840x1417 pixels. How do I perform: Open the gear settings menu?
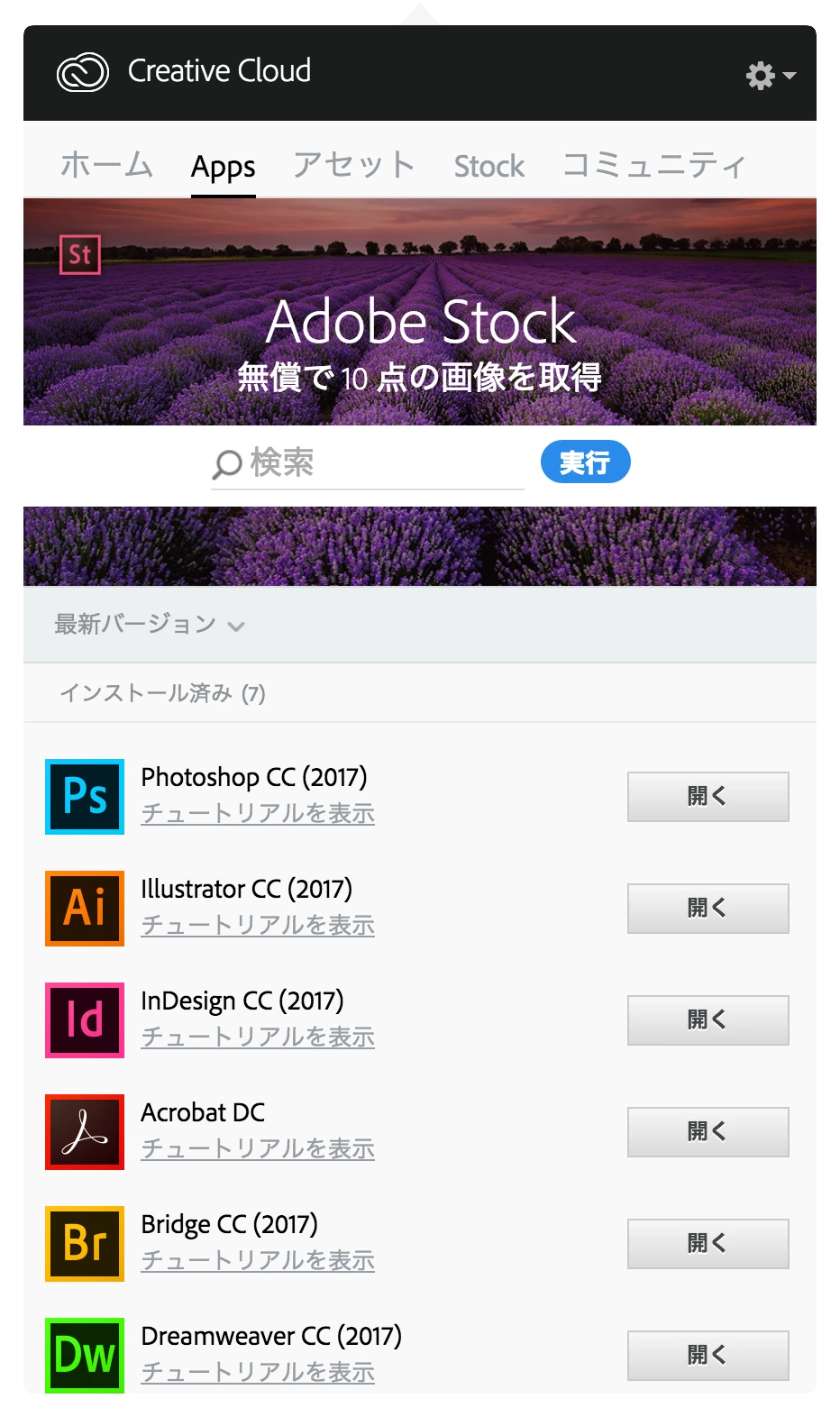point(771,75)
